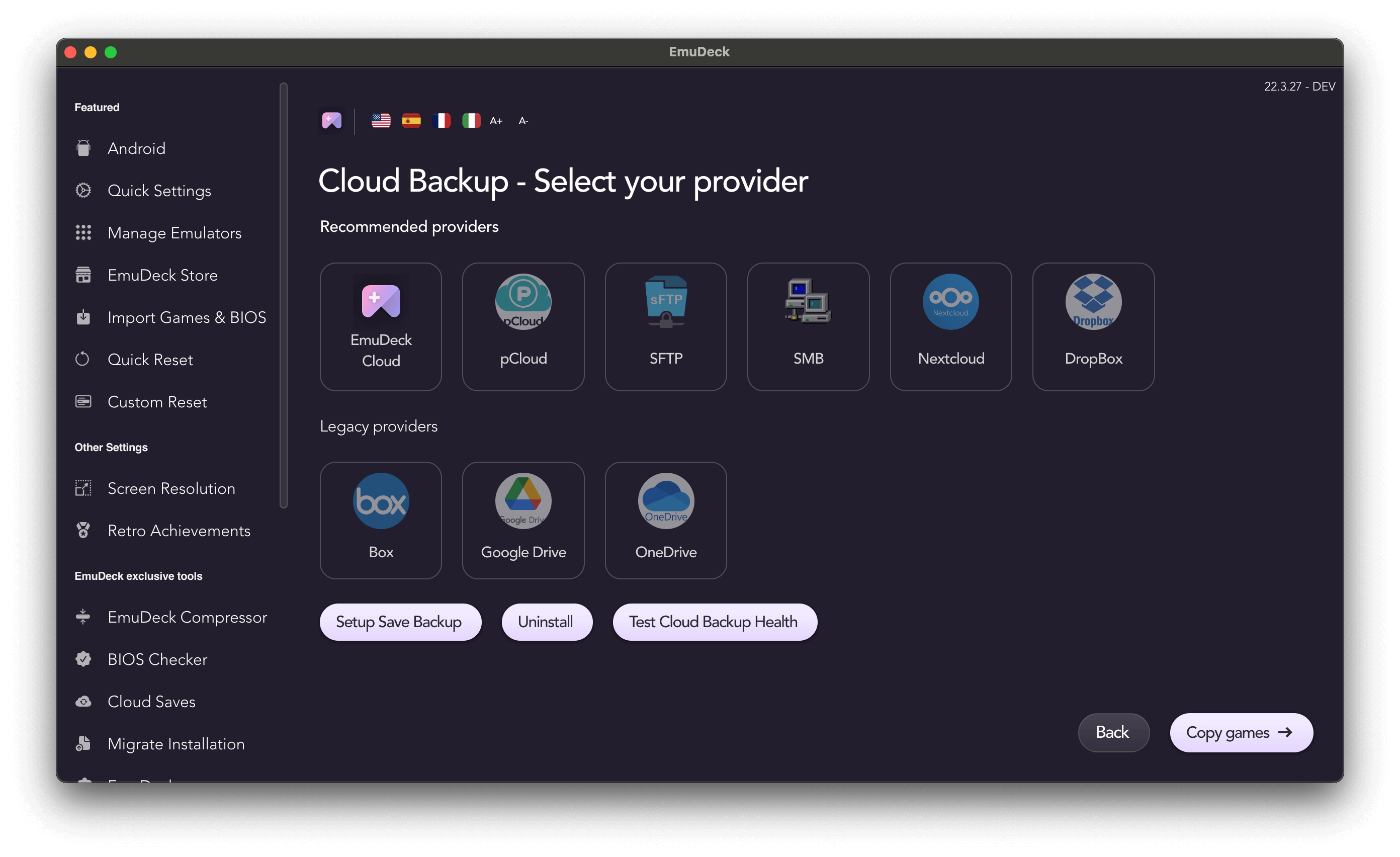Click the version label 22.3.27 - DEV
This screenshot has width=1400, height=857.
click(x=1299, y=87)
